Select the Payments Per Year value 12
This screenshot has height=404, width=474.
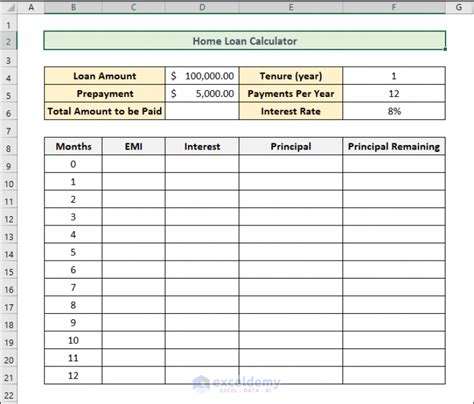[x=394, y=94]
